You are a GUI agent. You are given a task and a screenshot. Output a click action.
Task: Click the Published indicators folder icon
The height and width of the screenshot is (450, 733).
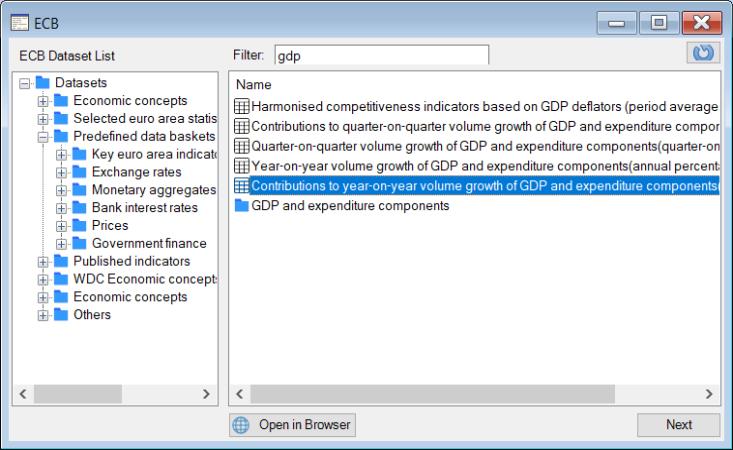click(x=61, y=262)
